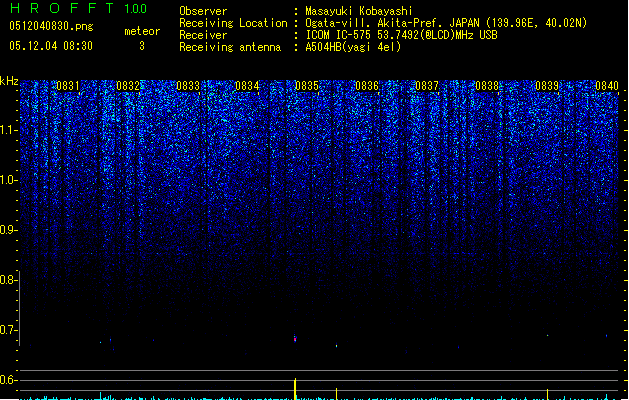Screen dimensions: 629x400
Task: Click the 1.1 kHz axis label
Action: tap(8, 130)
